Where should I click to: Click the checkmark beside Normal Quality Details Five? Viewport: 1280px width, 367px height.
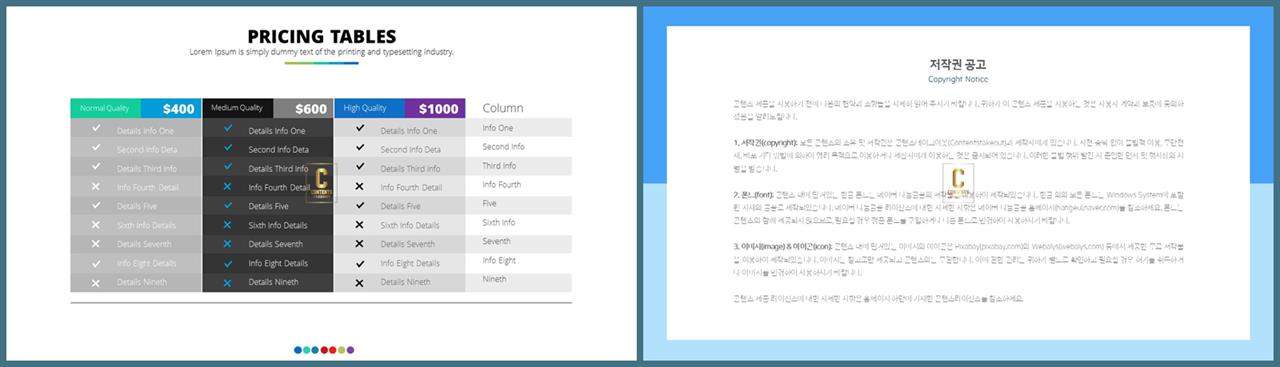[x=96, y=205]
